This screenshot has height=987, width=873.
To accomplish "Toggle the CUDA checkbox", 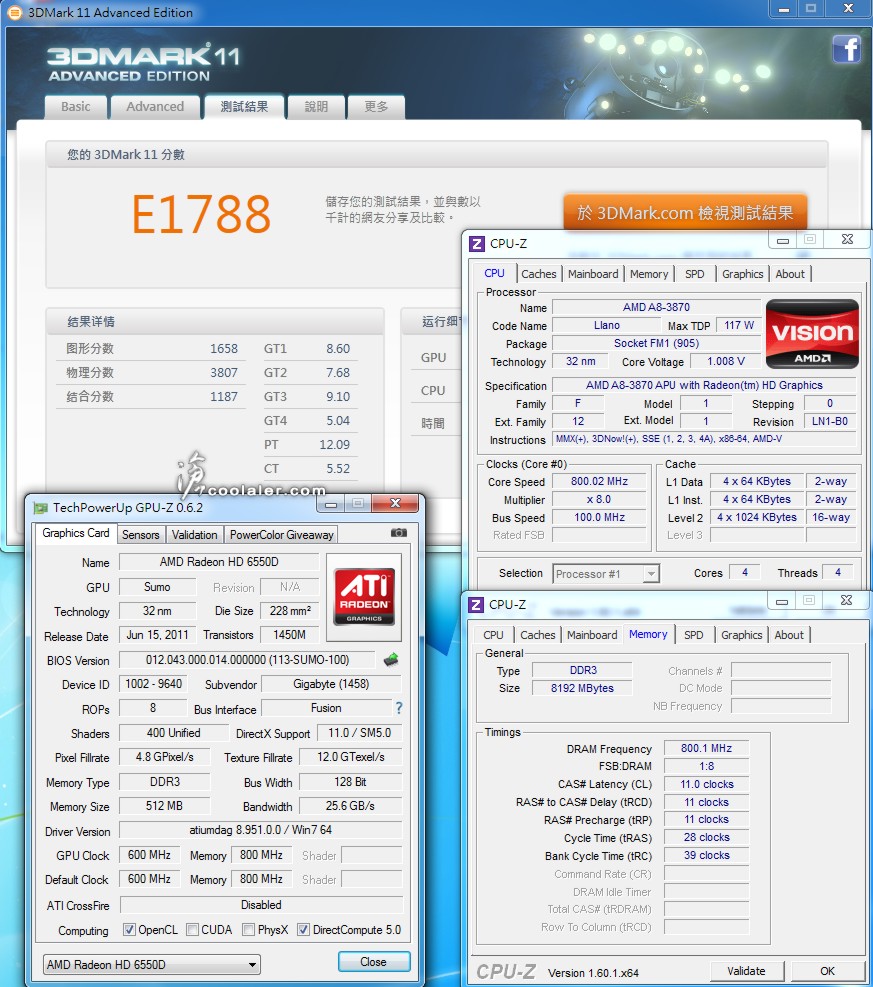I will [x=193, y=930].
